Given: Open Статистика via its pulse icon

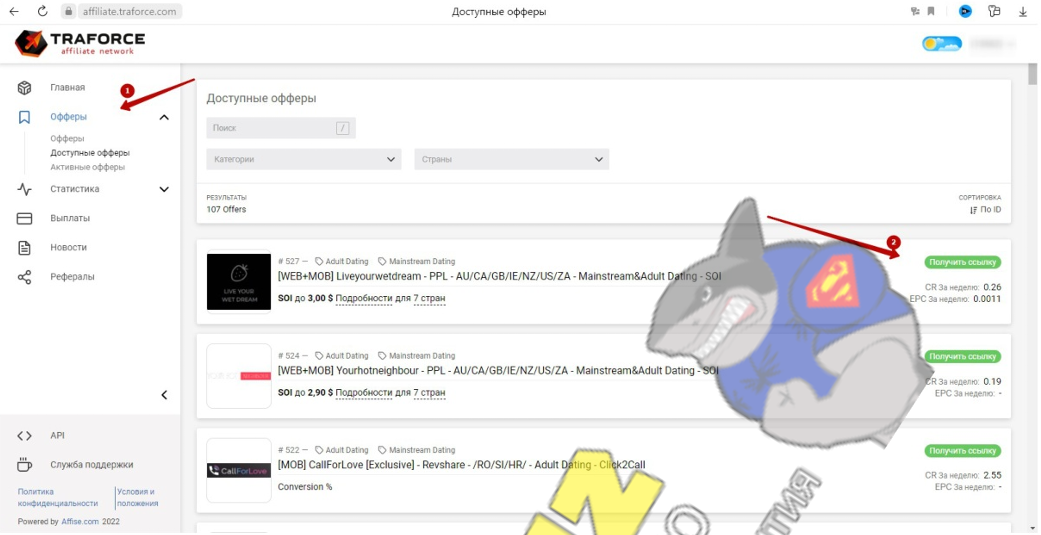Looking at the screenshot, I should point(25,189).
